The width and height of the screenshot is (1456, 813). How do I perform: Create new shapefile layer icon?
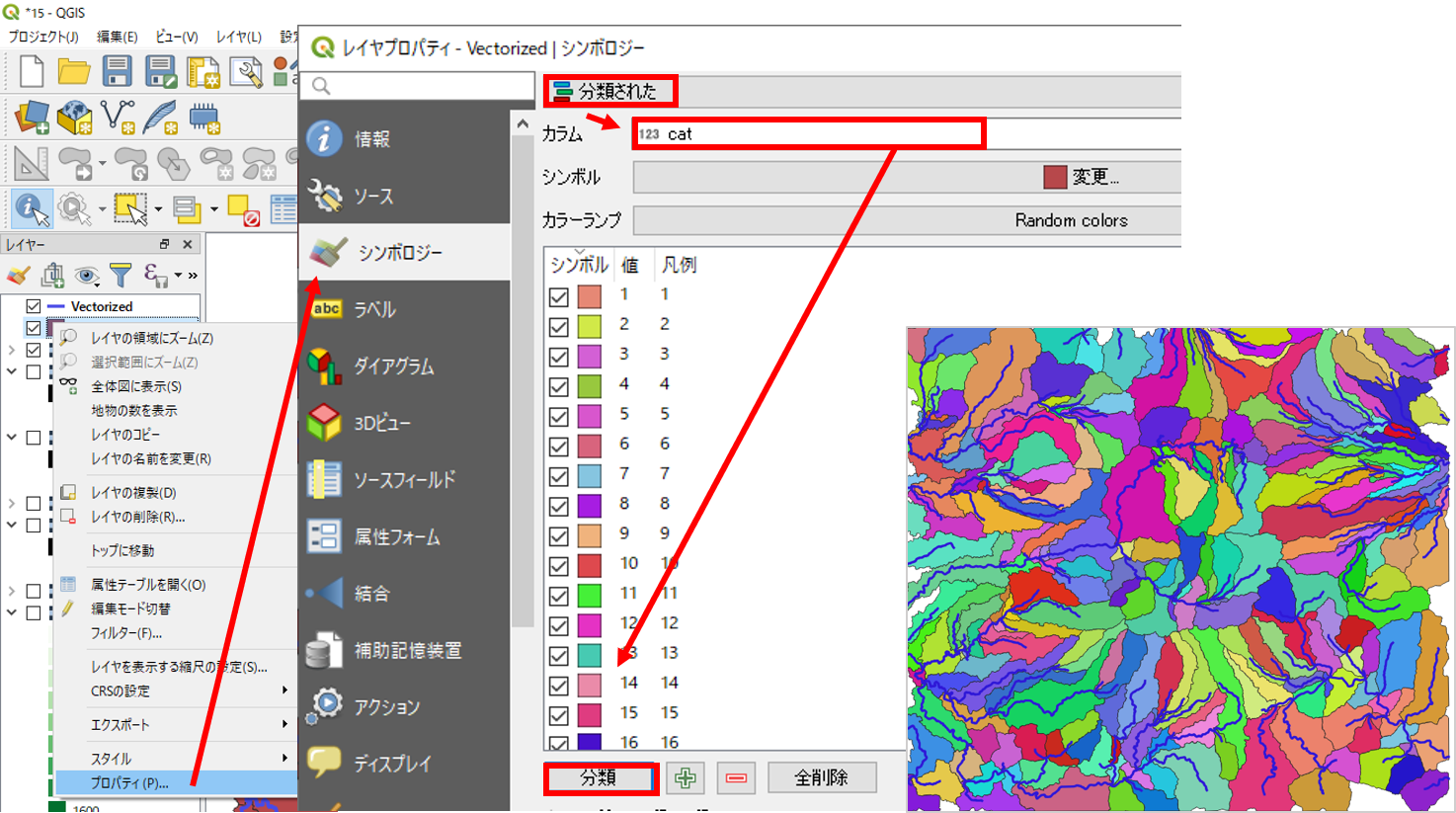pyautogui.click(x=118, y=118)
